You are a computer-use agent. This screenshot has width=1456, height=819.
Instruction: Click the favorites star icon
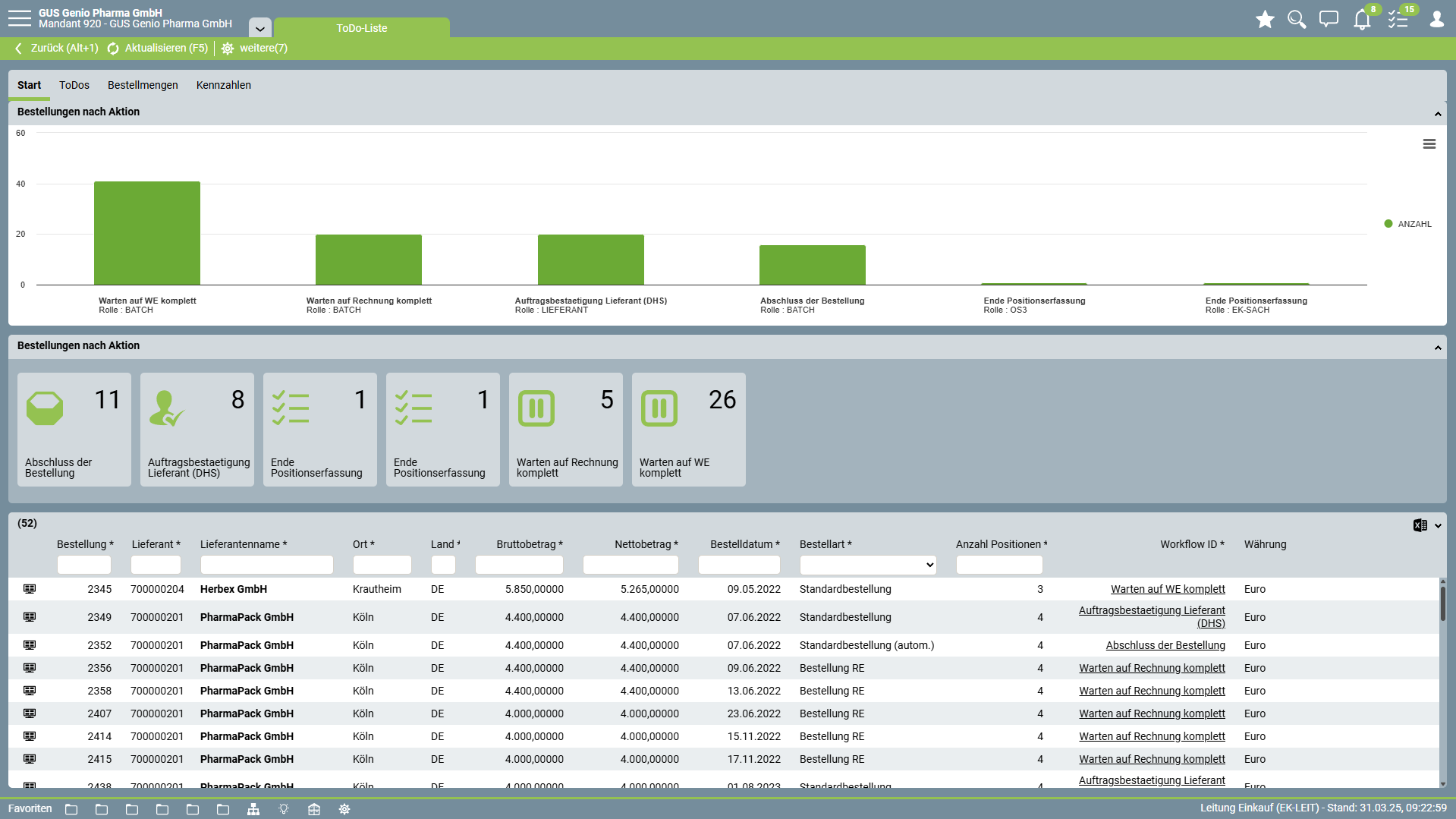[1265, 20]
